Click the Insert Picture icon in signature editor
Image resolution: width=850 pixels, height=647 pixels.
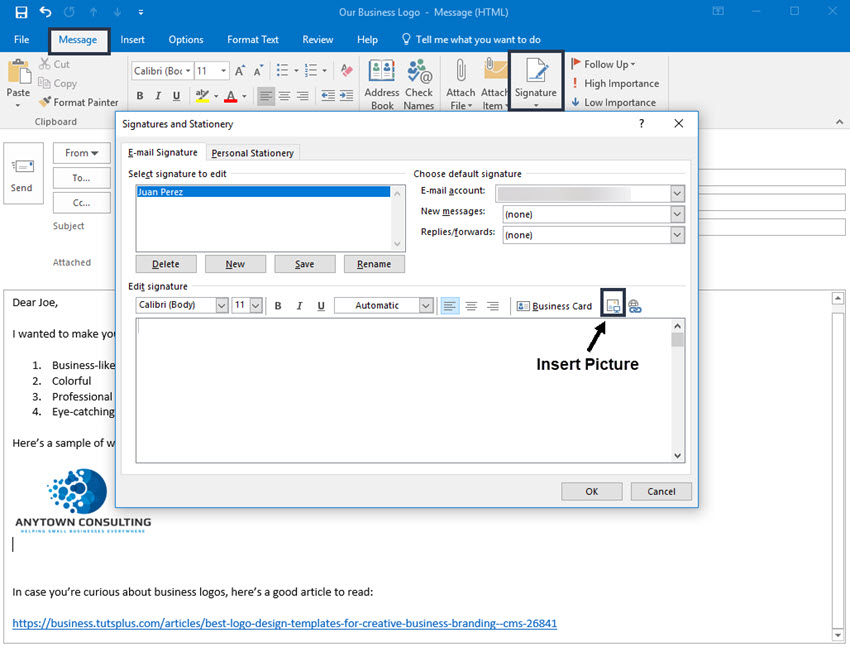click(x=612, y=305)
